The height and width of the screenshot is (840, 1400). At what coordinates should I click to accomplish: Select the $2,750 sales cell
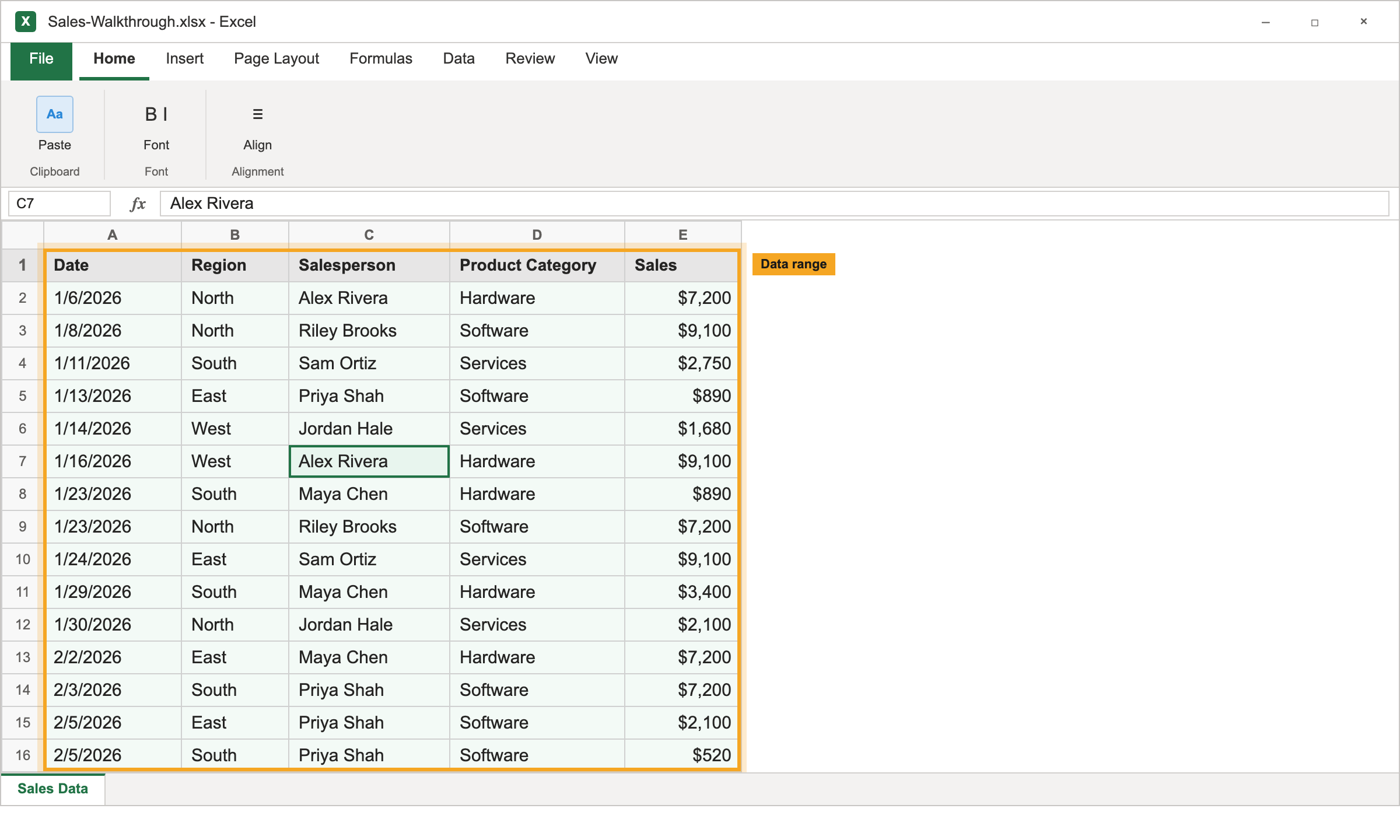tap(683, 363)
